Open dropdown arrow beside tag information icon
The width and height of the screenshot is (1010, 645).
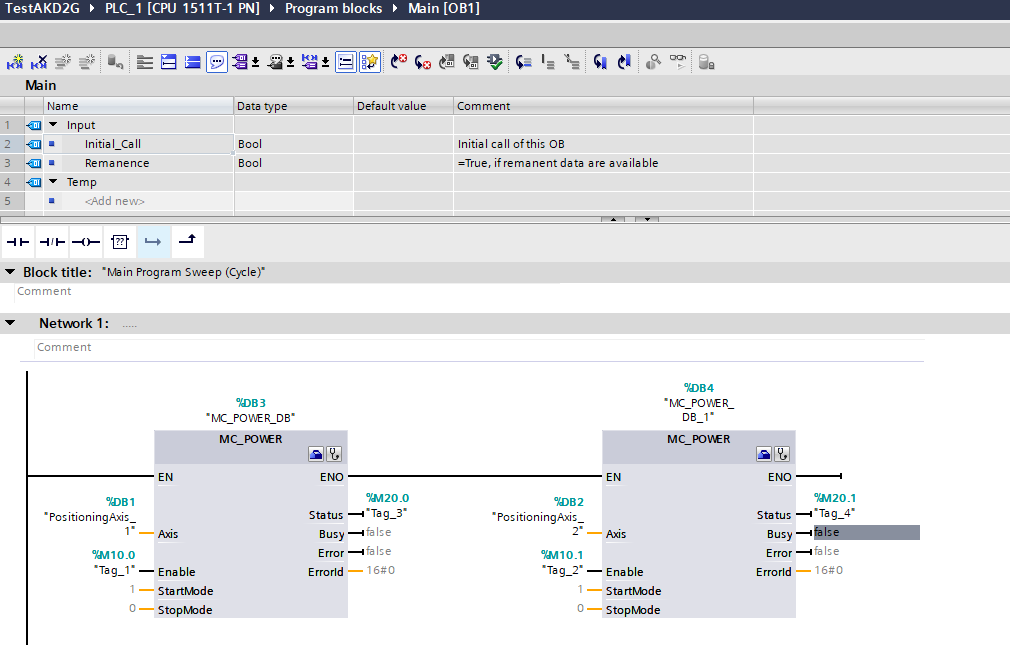[291, 62]
